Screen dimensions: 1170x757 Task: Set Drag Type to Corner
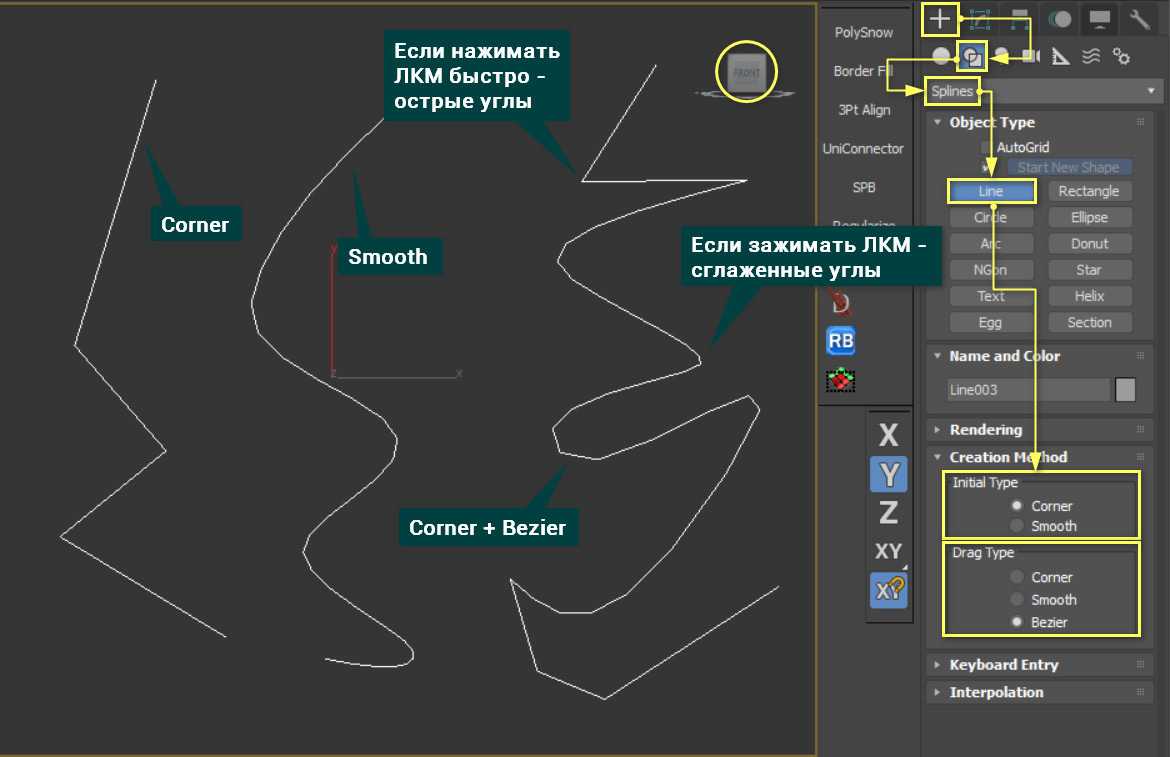pyautogui.click(x=1017, y=577)
